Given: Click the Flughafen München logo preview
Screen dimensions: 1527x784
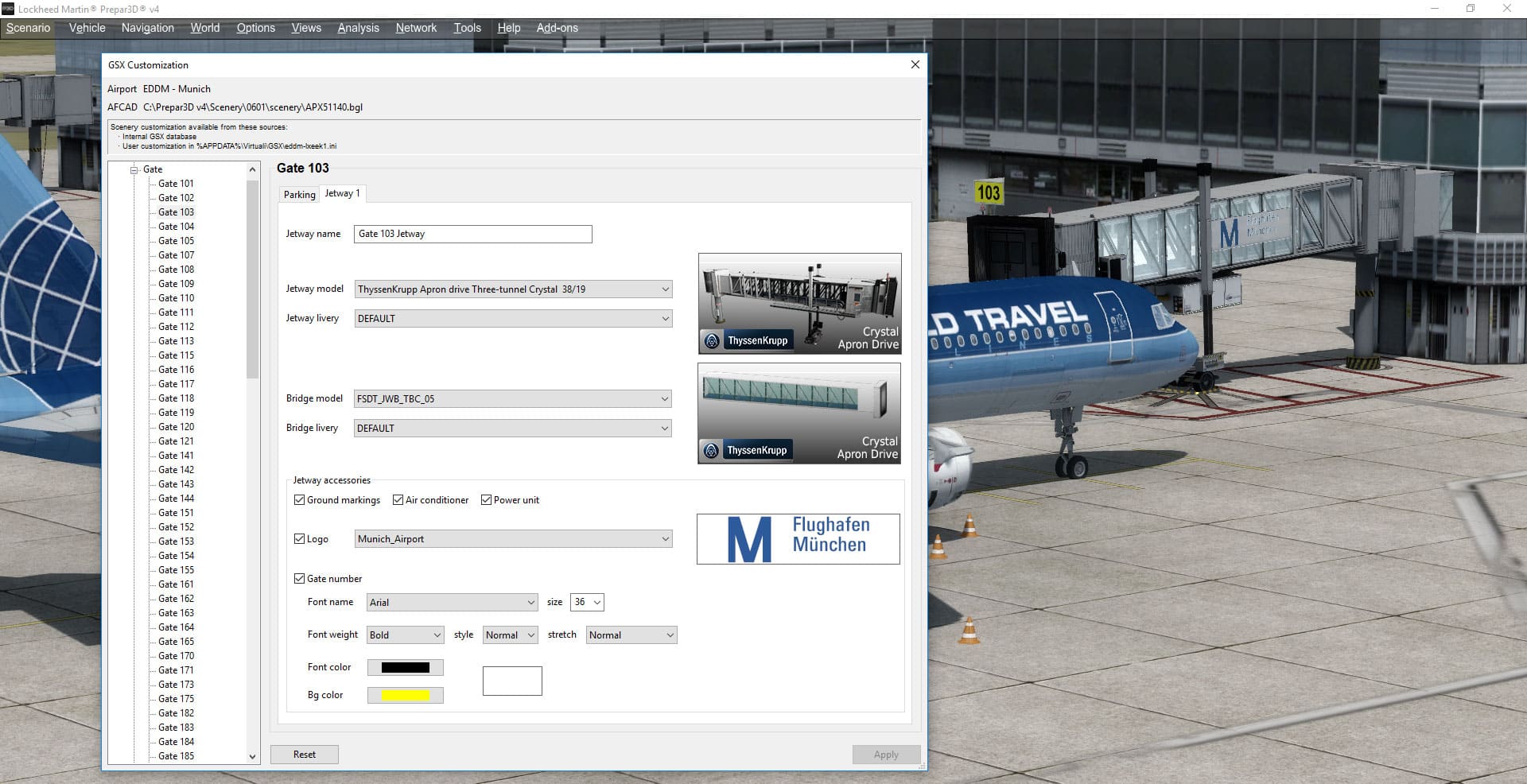Looking at the screenshot, I should [x=798, y=539].
